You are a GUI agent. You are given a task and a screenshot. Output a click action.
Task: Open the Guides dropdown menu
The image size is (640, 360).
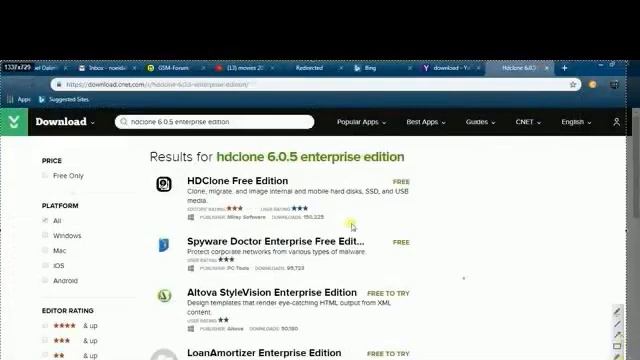480,122
